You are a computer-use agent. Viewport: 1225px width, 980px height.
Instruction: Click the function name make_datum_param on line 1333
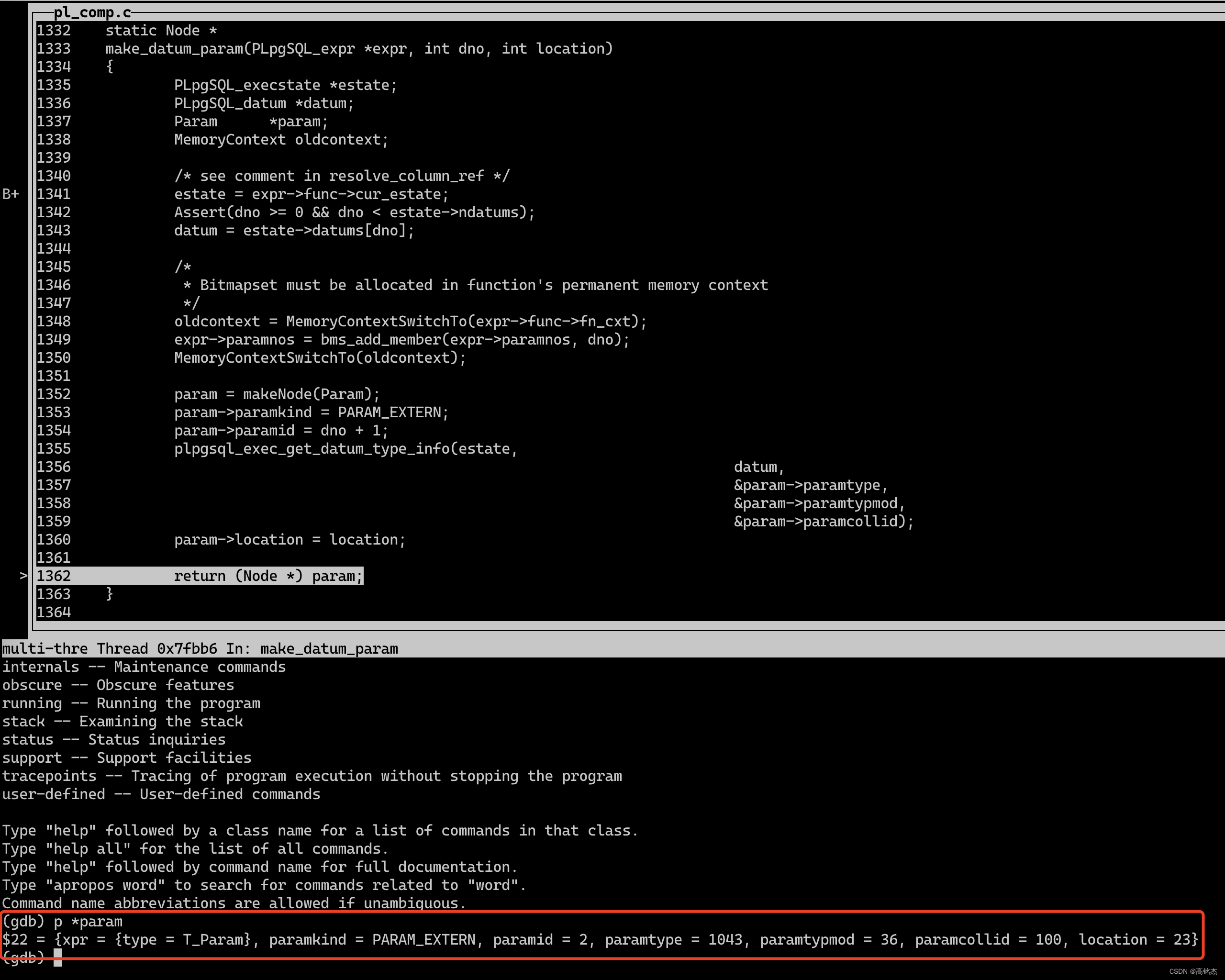174,49
